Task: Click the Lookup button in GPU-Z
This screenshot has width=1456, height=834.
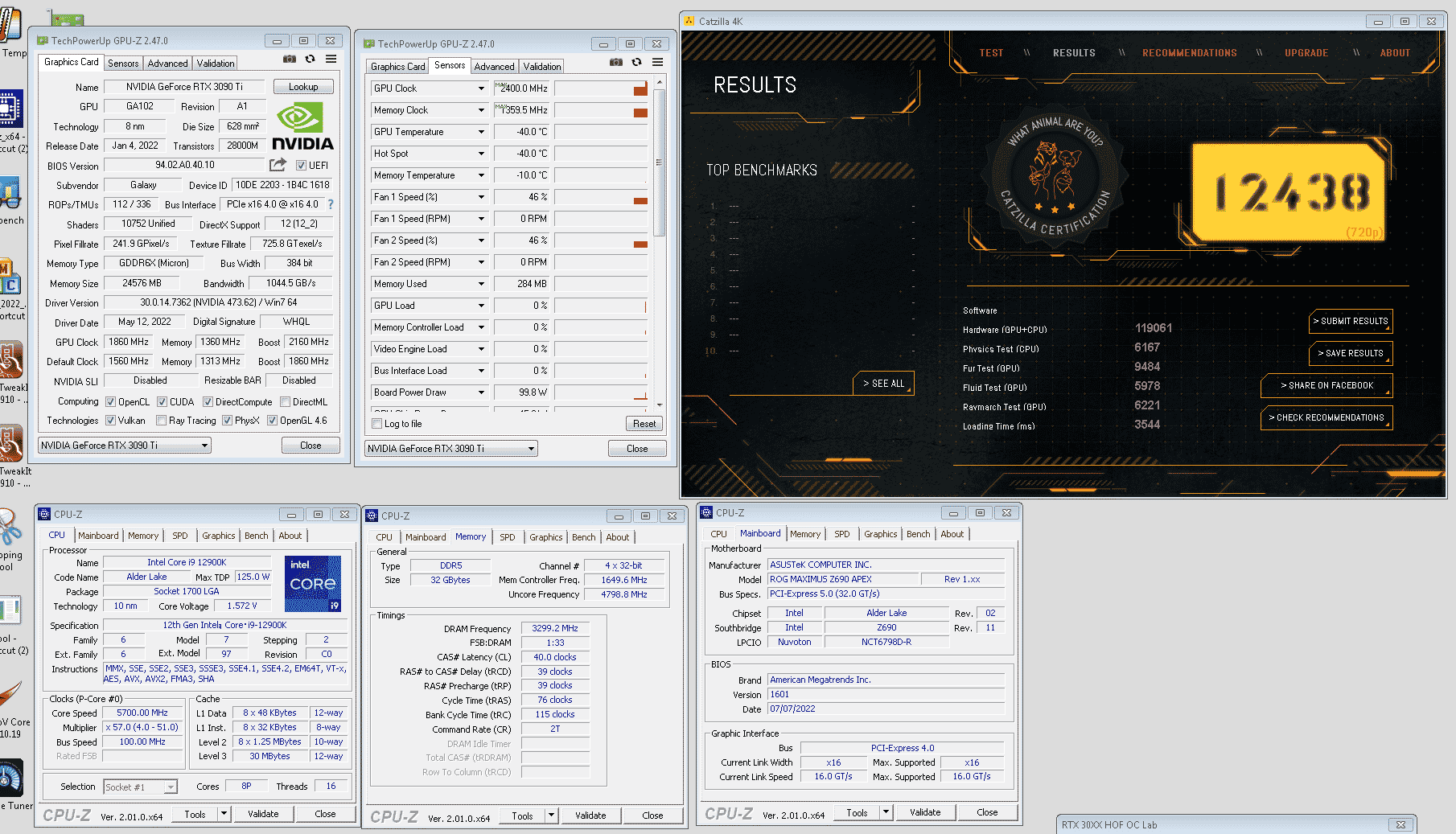Action: (x=303, y=87)
